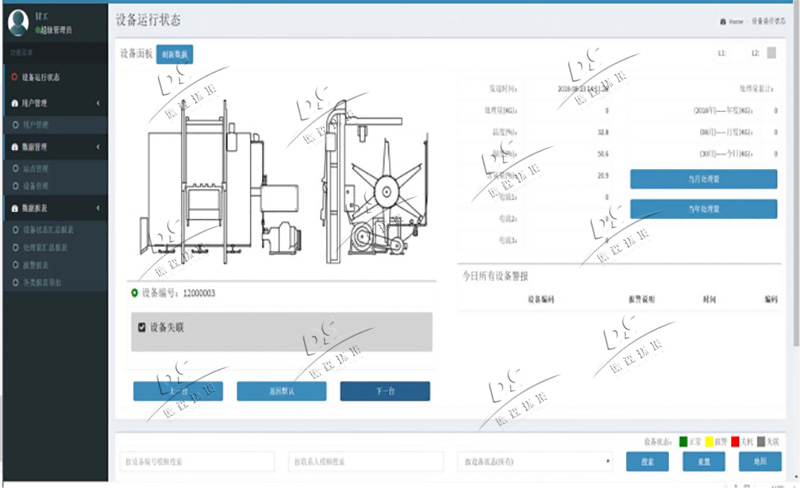This screenshot has height=488, width=800.
Task: Click the gray L2 indicator square
Action: coord(771,53)
